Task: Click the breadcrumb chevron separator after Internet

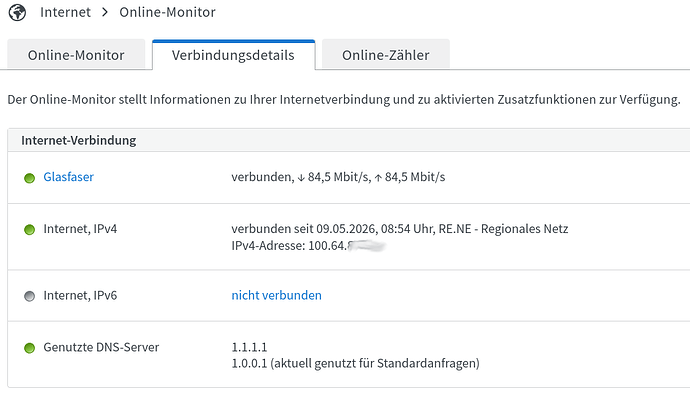Action: pos(105,12)
